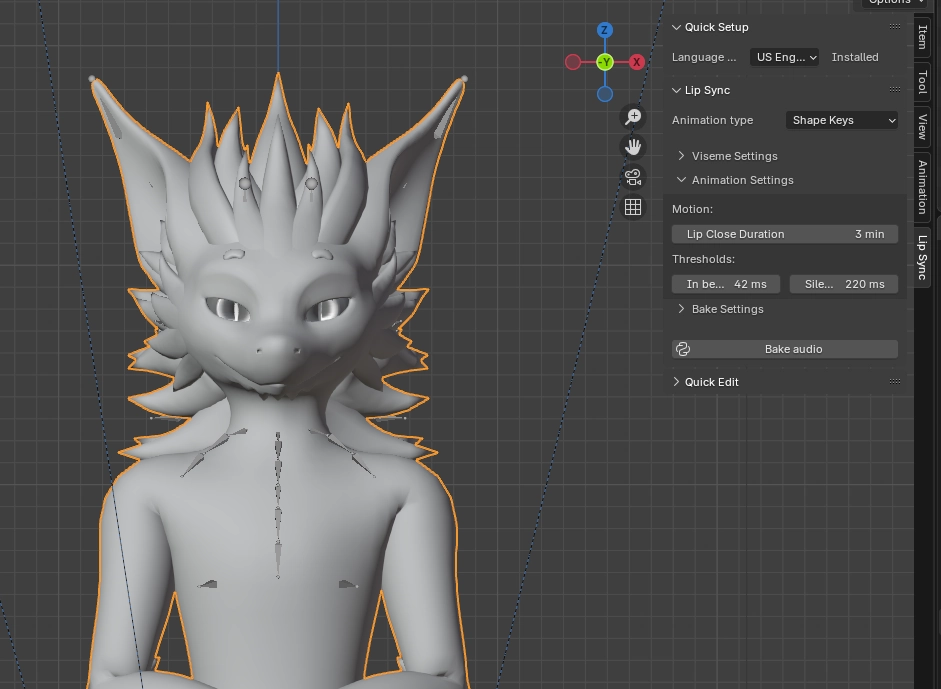Click the Lip Close Duration field

(x=785, y=234)
